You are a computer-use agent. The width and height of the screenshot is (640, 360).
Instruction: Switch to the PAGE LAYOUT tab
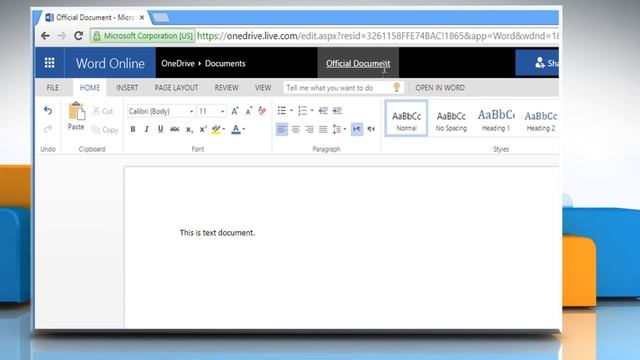176,88
